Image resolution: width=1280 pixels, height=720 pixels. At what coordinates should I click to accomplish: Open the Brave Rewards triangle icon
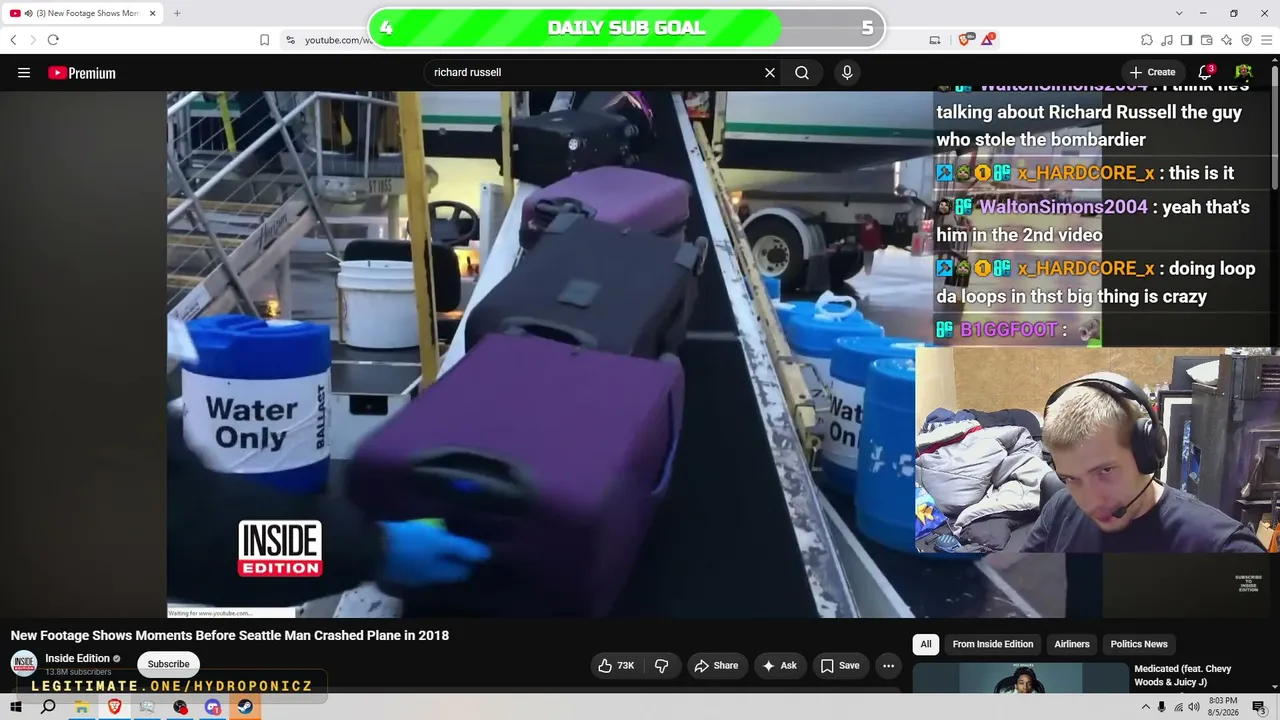point(988,40)
